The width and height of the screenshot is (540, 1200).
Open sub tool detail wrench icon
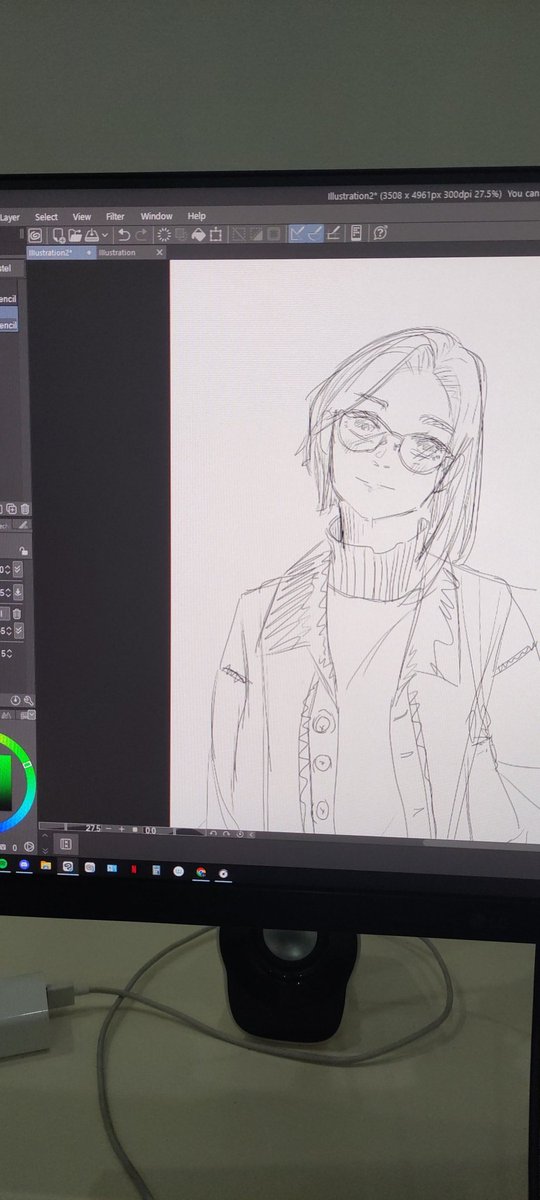(29, 700)
